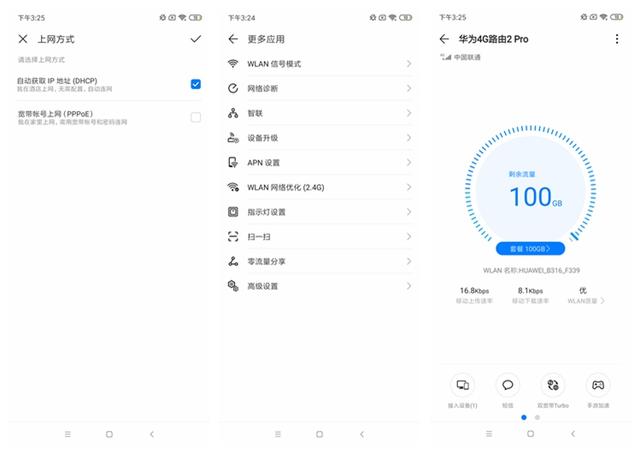Open the three-dot overflow menu
640x455 pixels.
(617, 39)
